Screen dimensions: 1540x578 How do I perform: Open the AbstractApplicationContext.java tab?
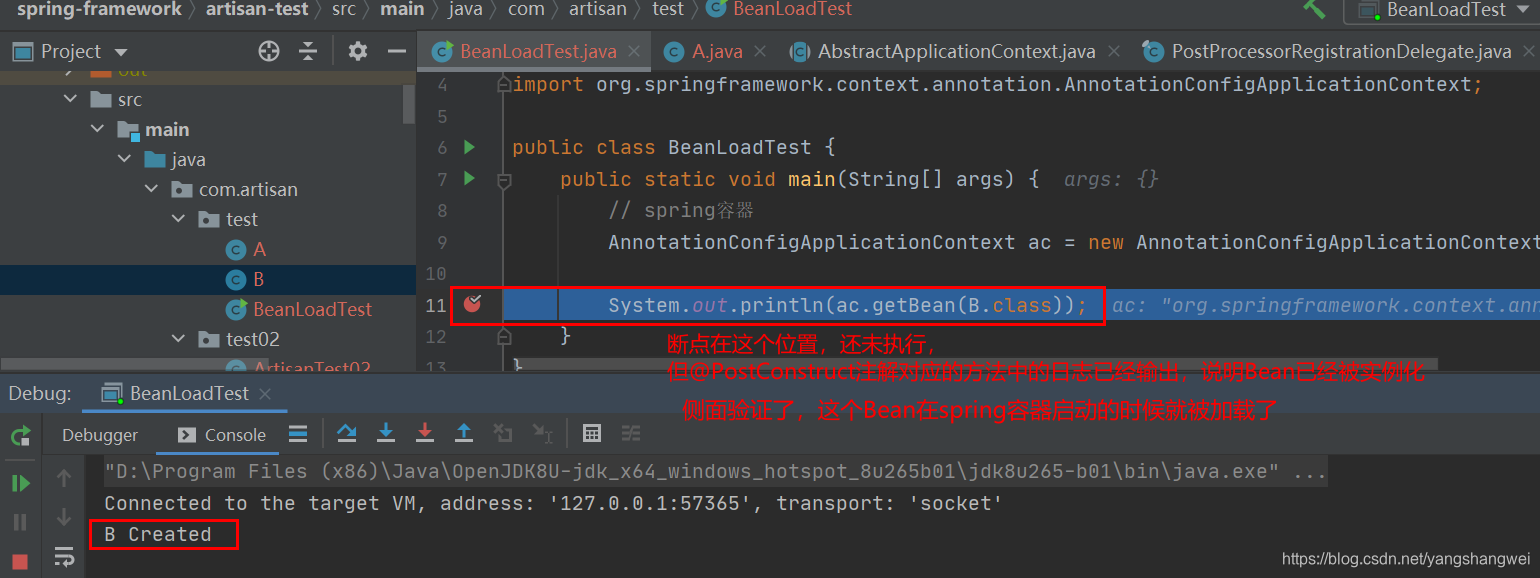957,51
